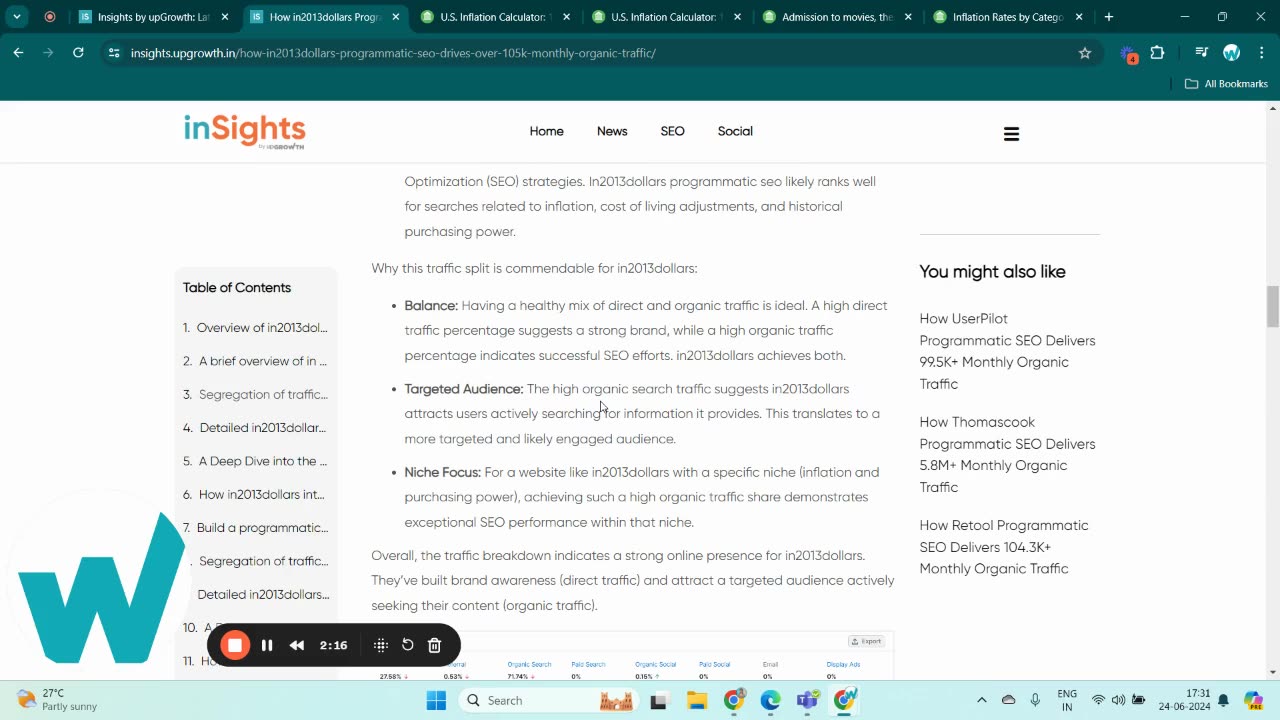View site information icon in address bar
1280x720 pixels.
click(113, 53)
